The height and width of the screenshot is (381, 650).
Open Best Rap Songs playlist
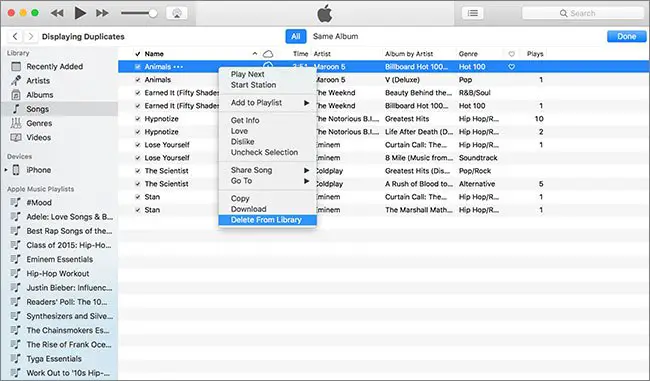click(x=69, y=231)
